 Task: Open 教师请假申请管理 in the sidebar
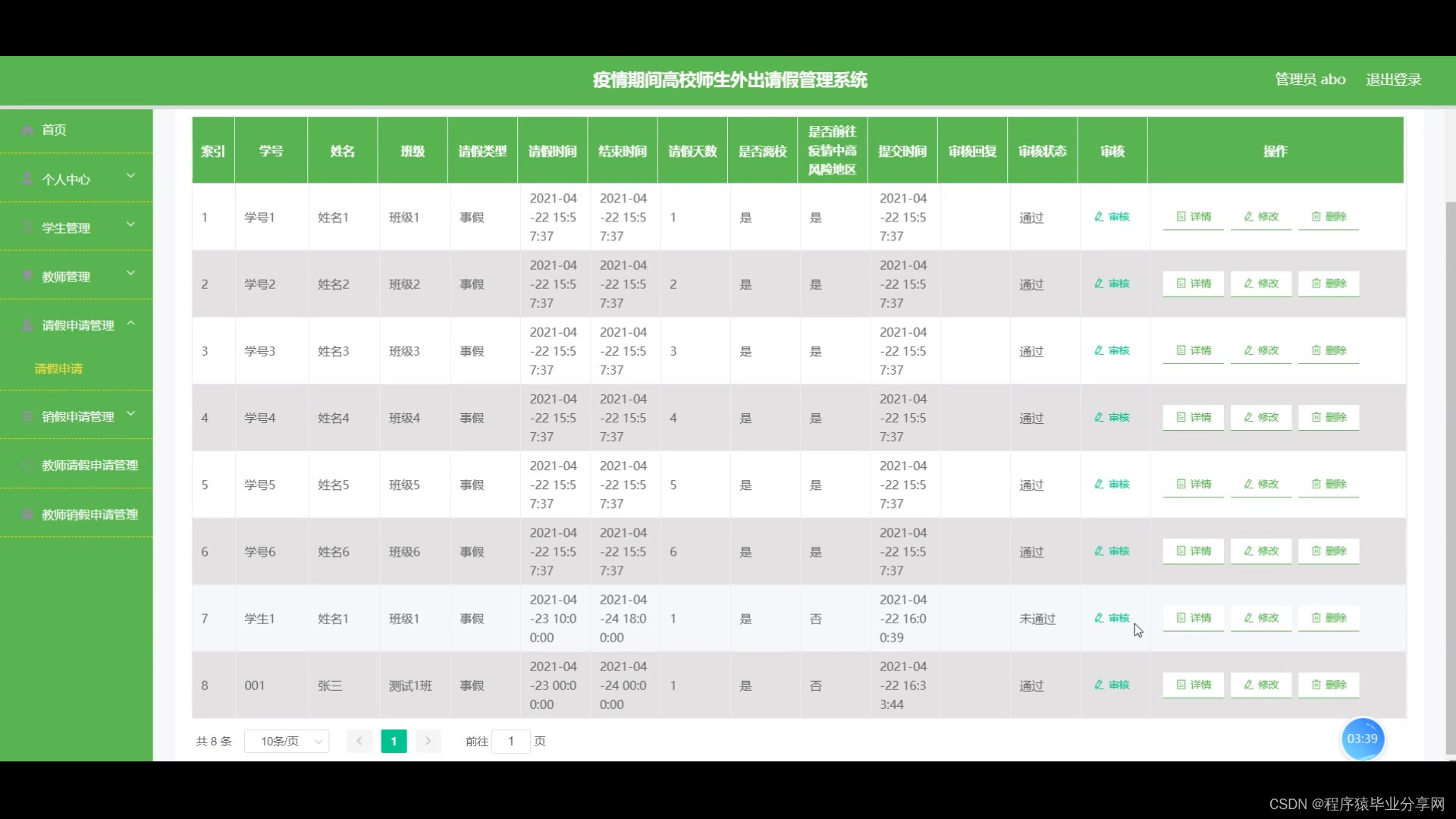point(89,465)
